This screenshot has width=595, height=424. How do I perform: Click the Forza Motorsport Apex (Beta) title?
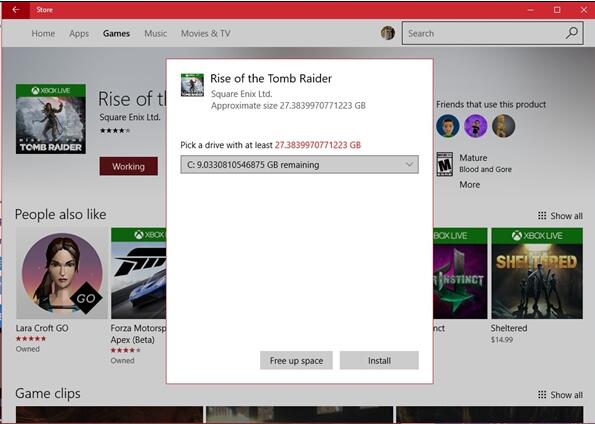click(139, 334)
